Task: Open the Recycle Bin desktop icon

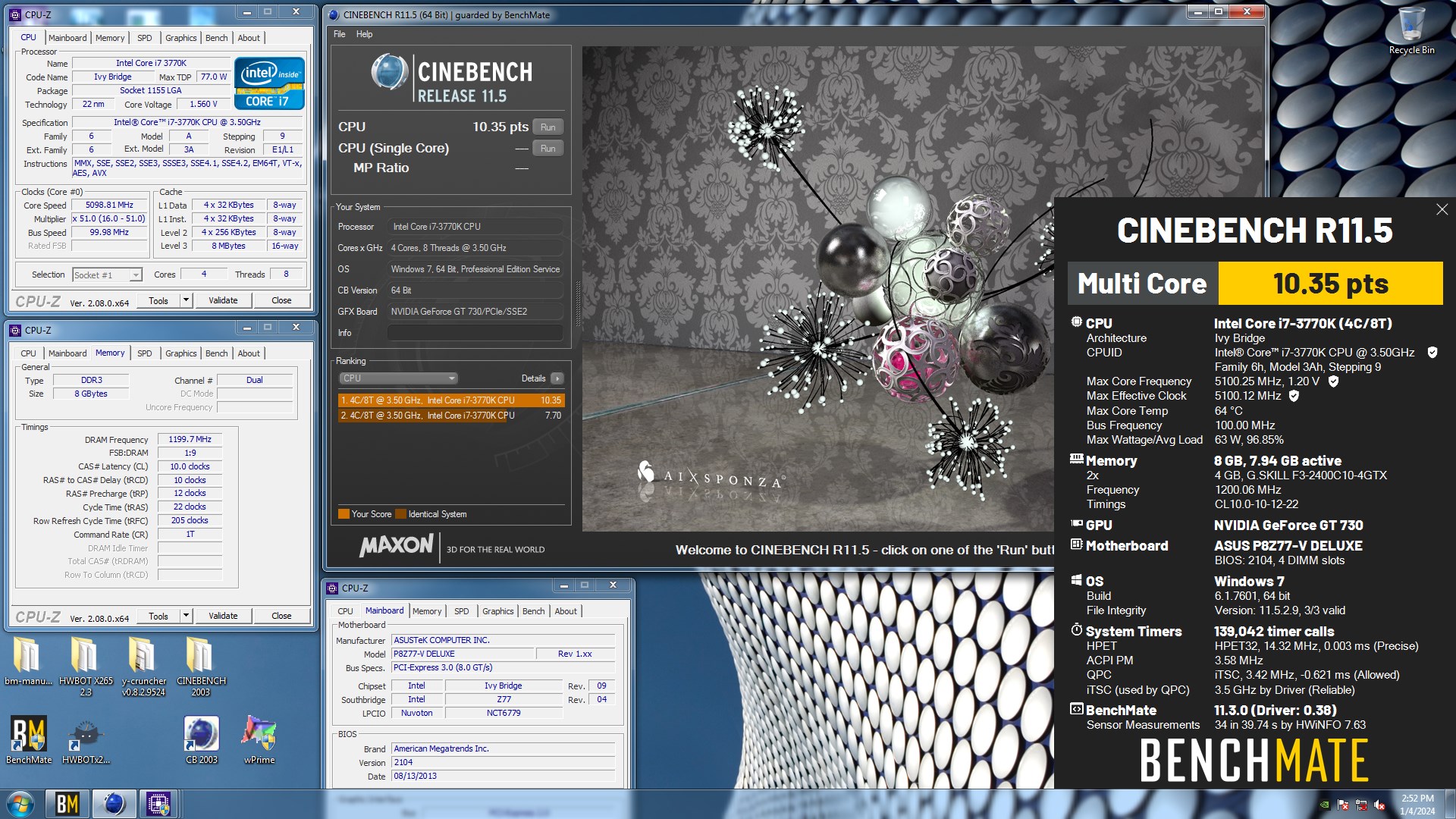Action: tap(1411, 30)
